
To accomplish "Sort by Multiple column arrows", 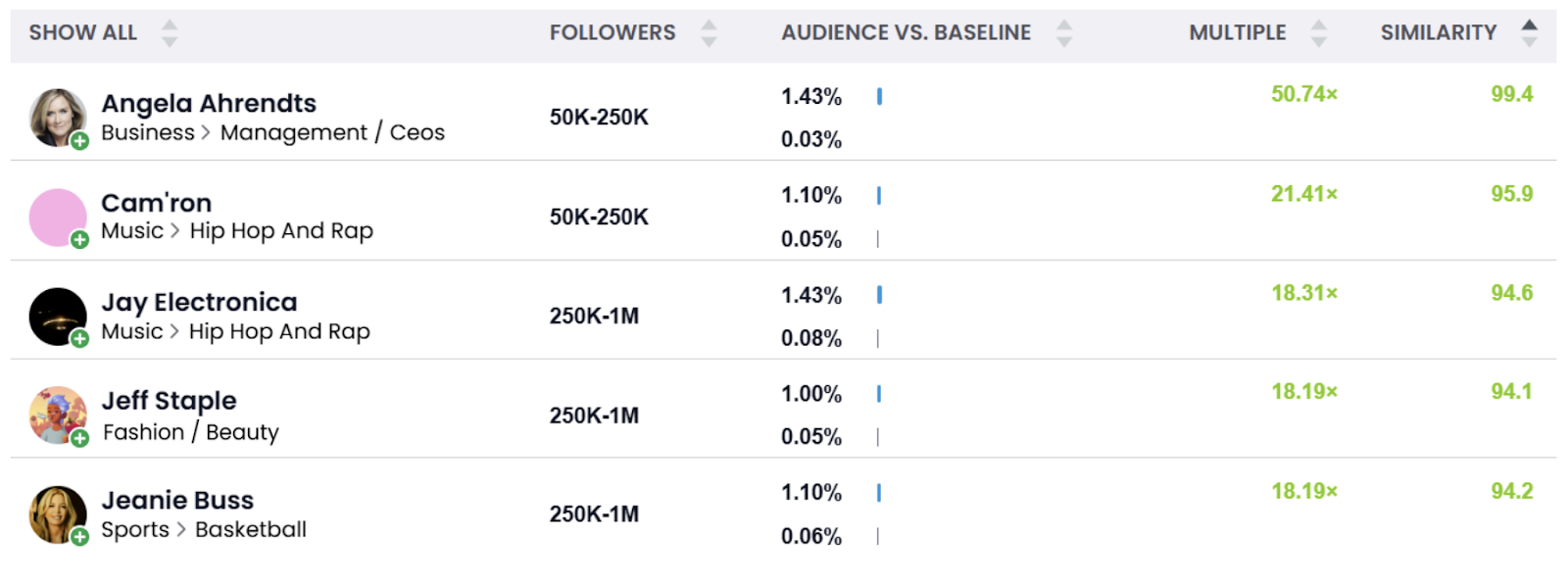I will [1319, 33].
